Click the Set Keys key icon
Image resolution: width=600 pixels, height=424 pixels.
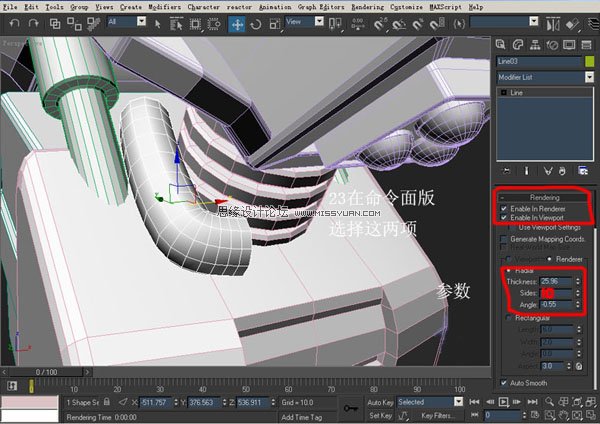pyautogui.click(x=349, y=408)
